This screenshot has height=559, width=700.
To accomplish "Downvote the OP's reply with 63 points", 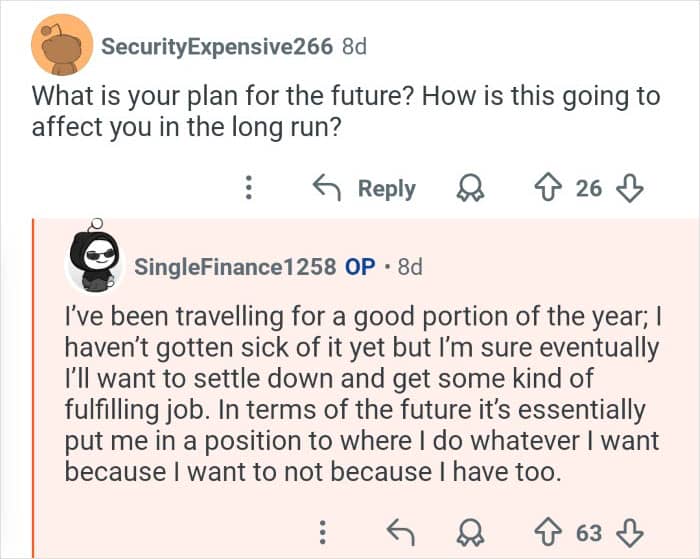I will [x=631, y=532].
